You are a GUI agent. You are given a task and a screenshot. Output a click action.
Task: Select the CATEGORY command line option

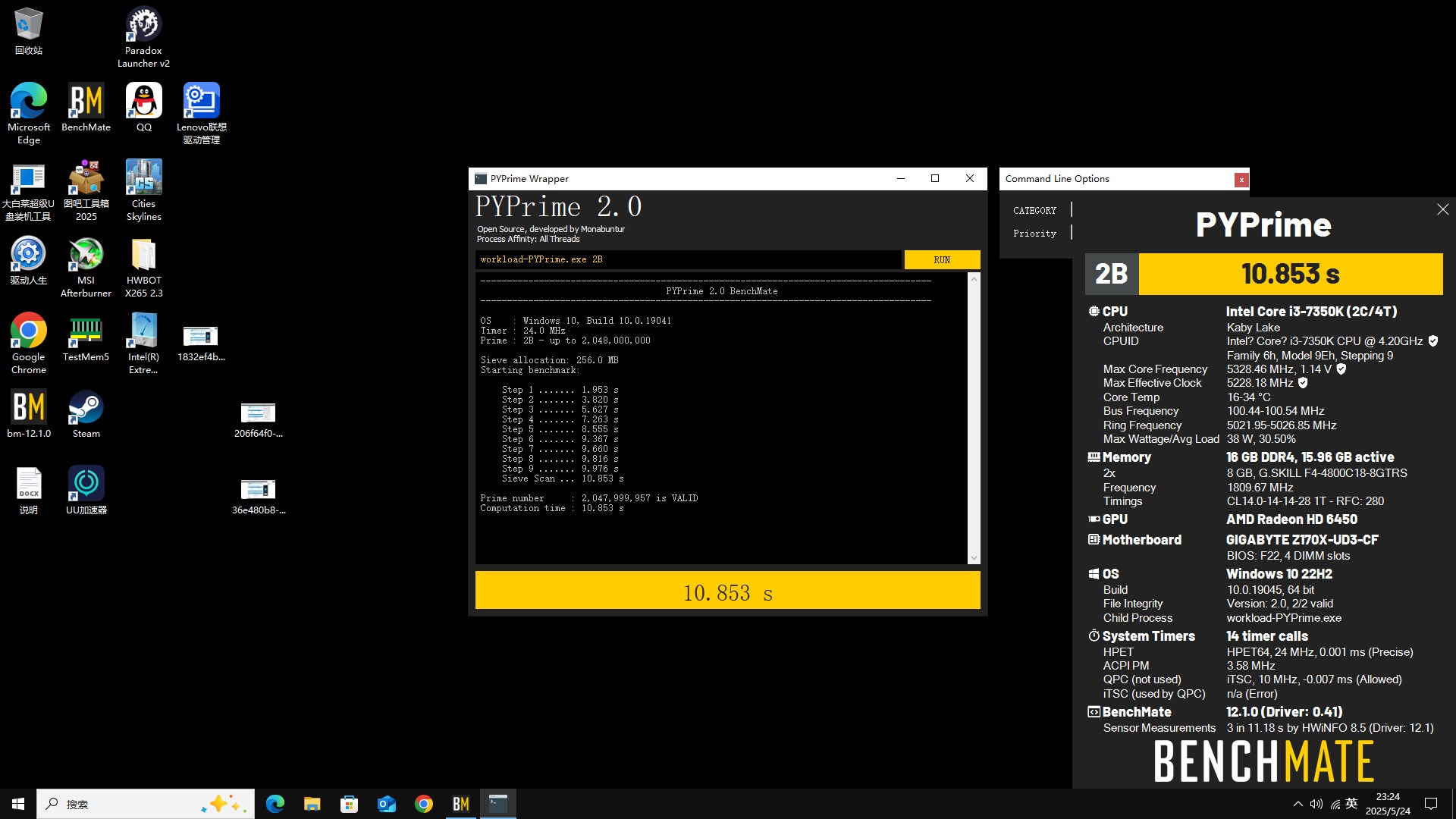tap(1034, 210)
